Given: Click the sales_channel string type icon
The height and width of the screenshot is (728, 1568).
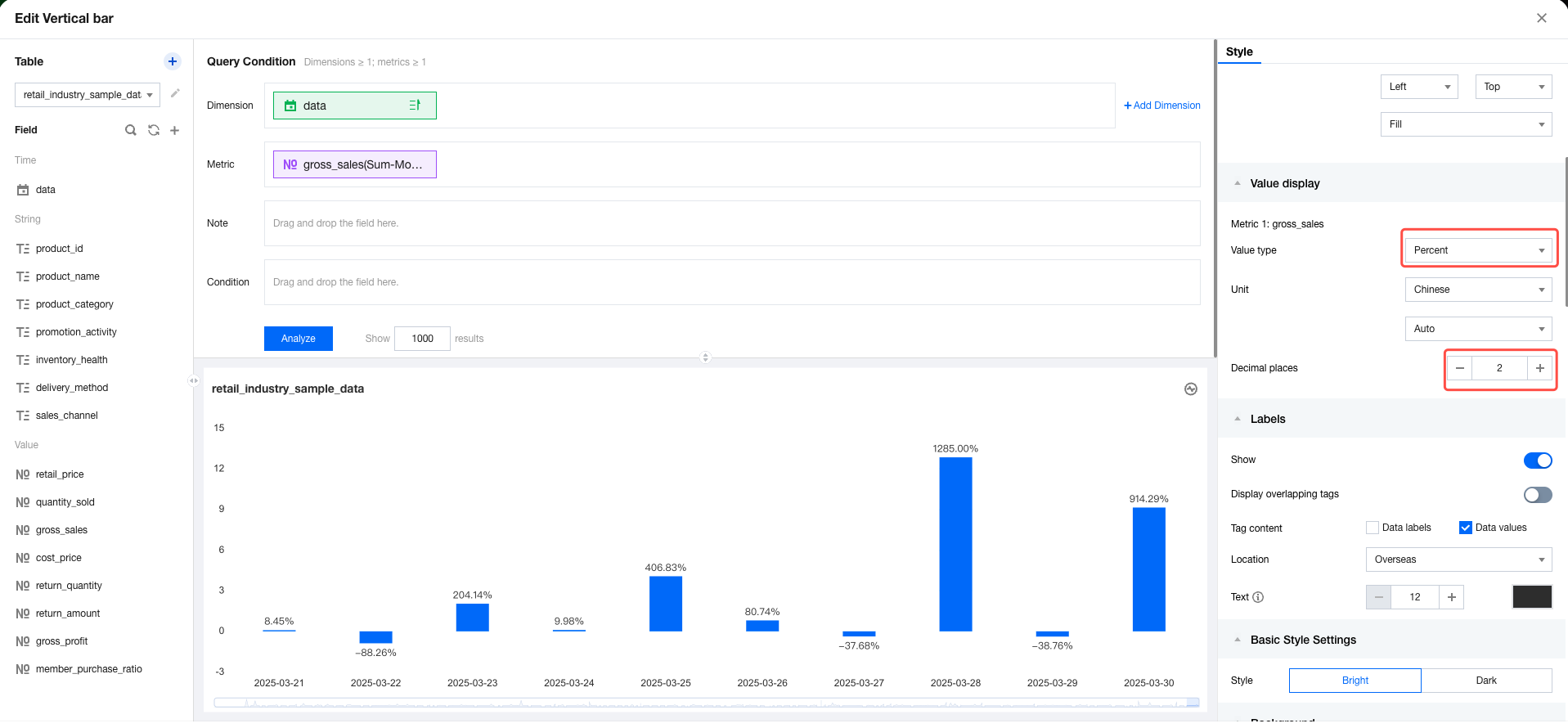Looking at the screenshot, I should pyautogui.click(x=23, y=416).
